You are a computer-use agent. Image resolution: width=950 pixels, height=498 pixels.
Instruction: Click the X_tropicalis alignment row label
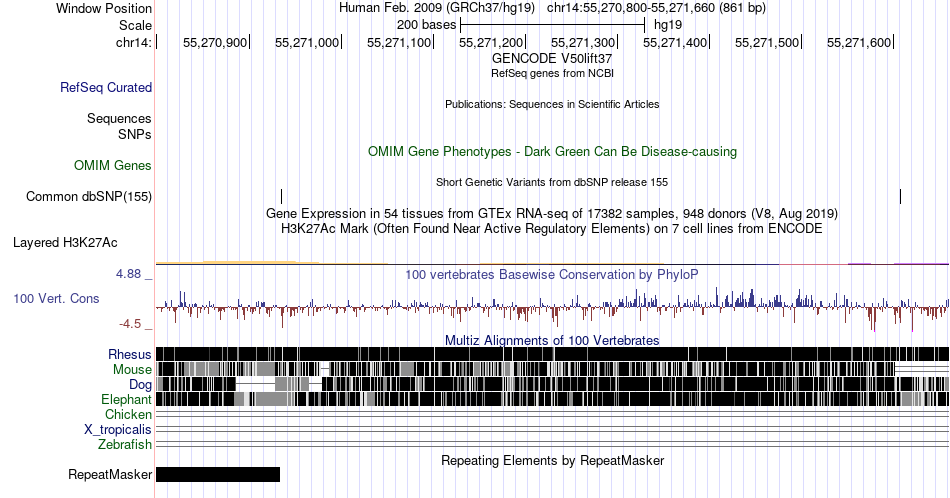(x=118, y=429)
